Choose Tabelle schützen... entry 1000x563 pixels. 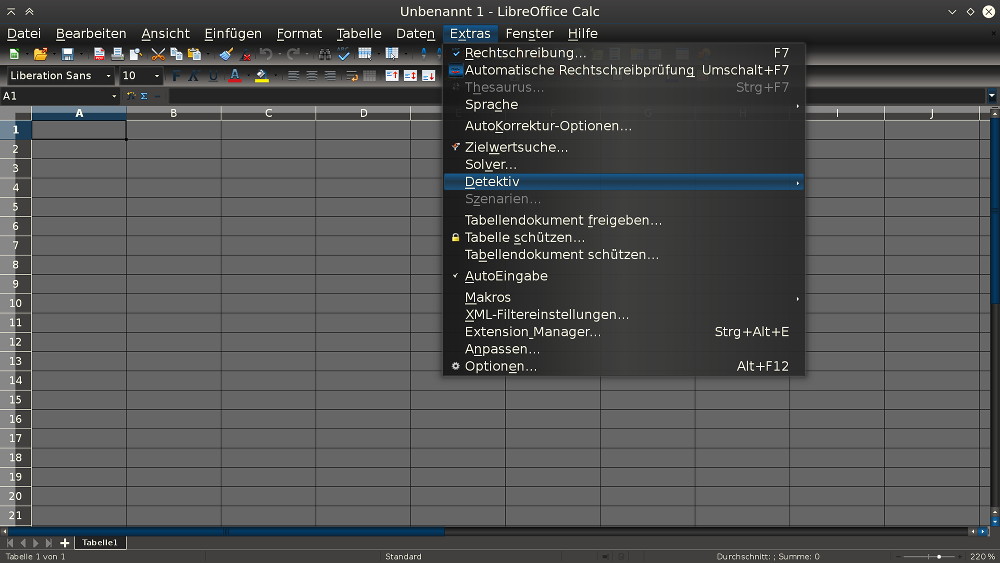point(624,237)
